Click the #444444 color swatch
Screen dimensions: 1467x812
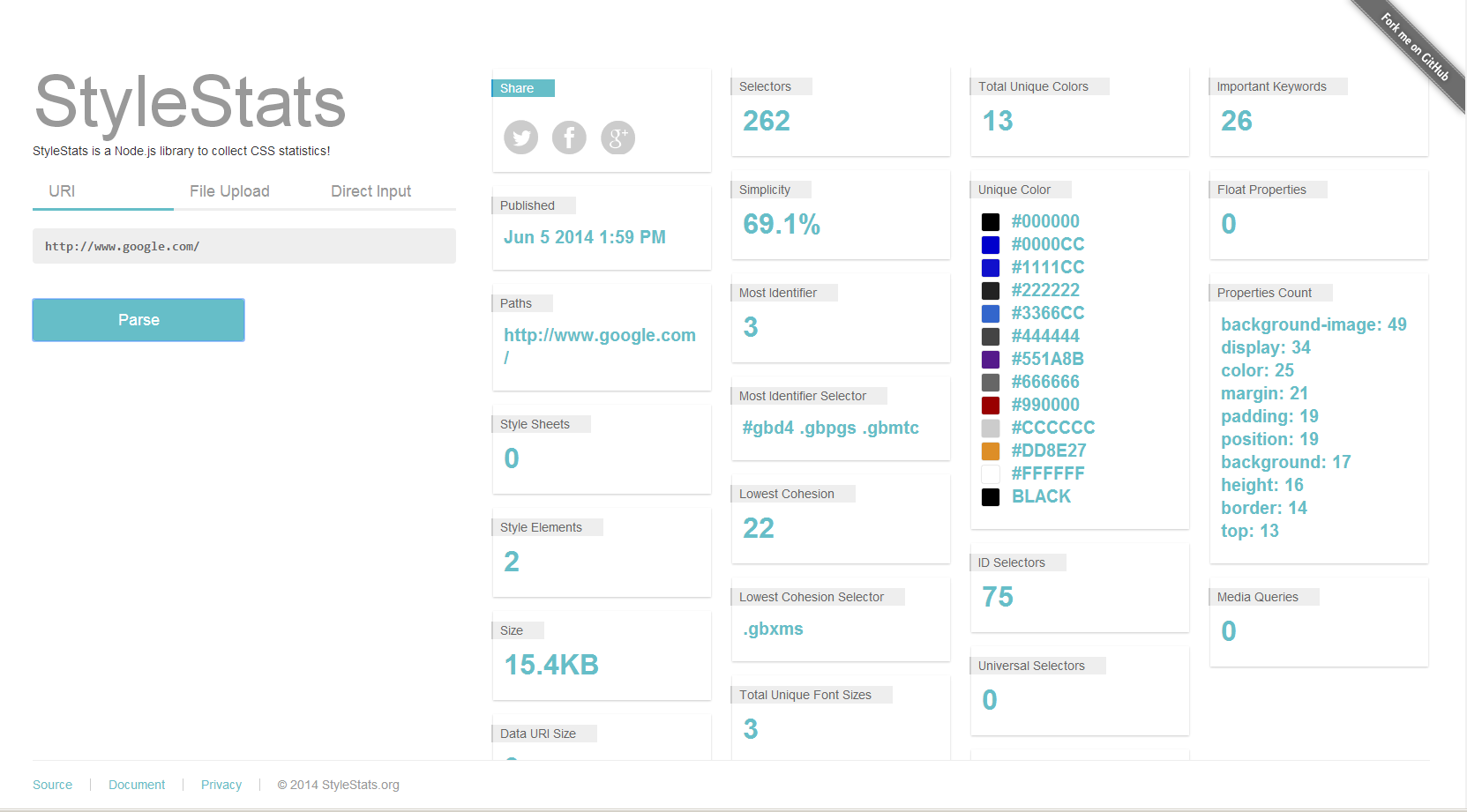tap(991, 337)
